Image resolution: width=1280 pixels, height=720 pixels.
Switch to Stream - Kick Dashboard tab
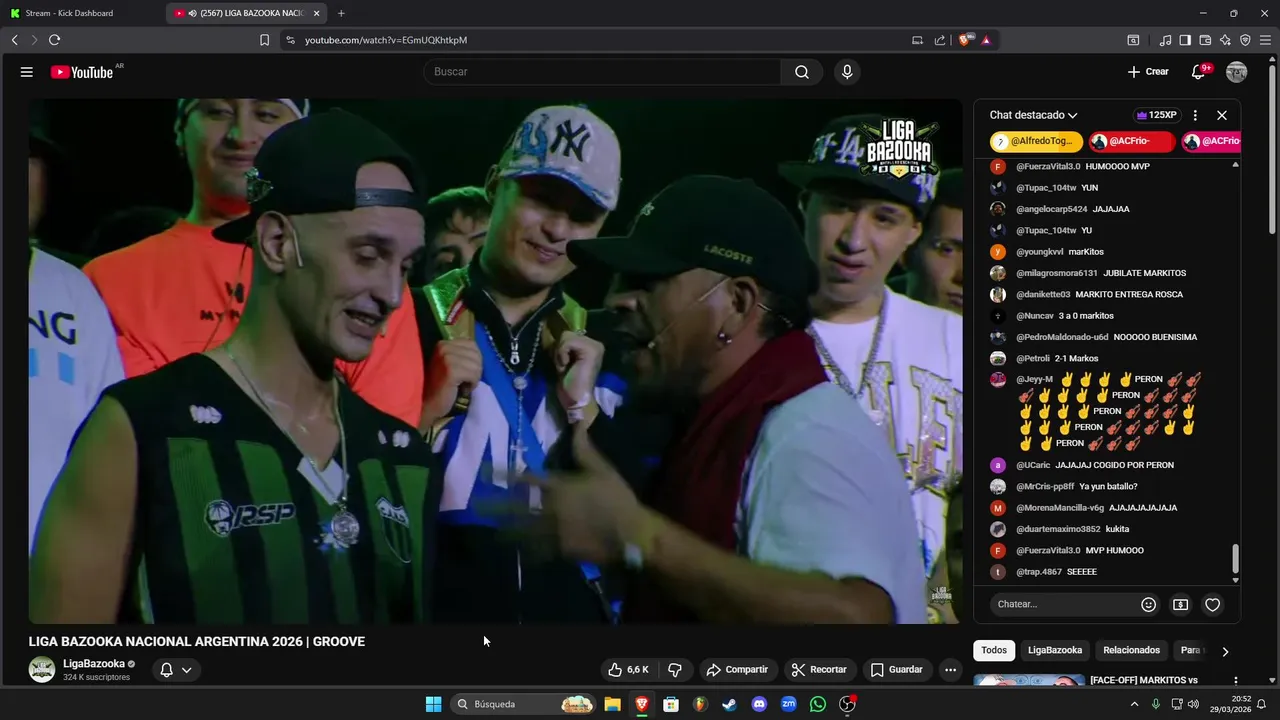pos(82,13)
